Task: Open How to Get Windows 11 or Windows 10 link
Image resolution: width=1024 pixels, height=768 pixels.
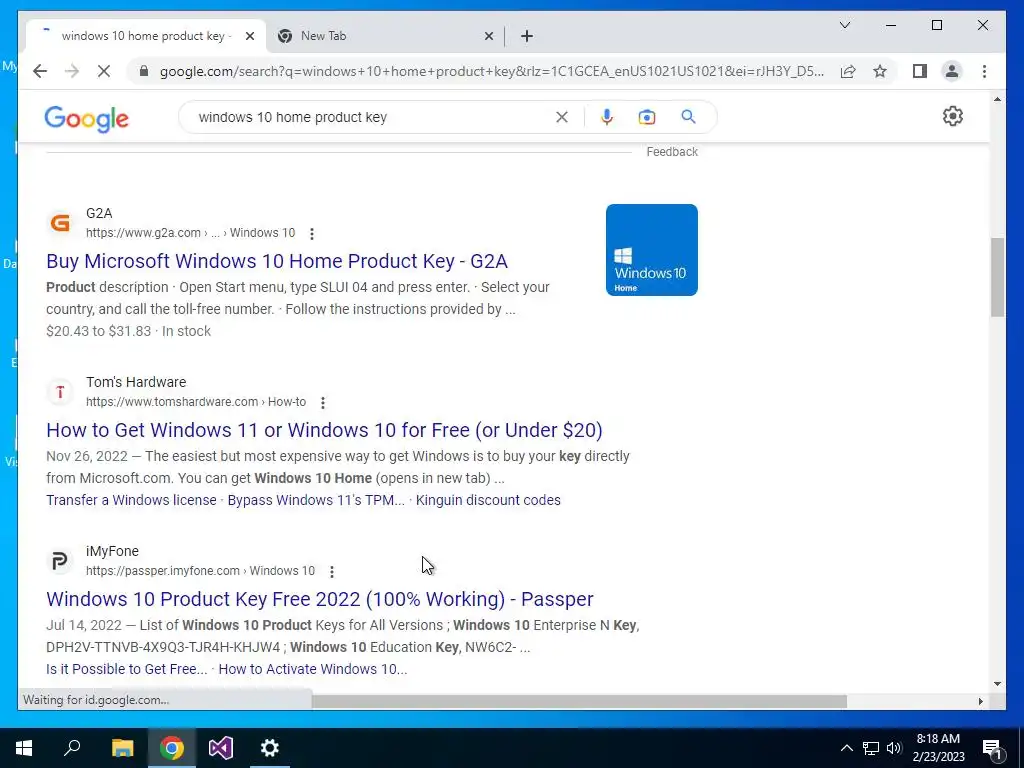Action: point(325,430)
